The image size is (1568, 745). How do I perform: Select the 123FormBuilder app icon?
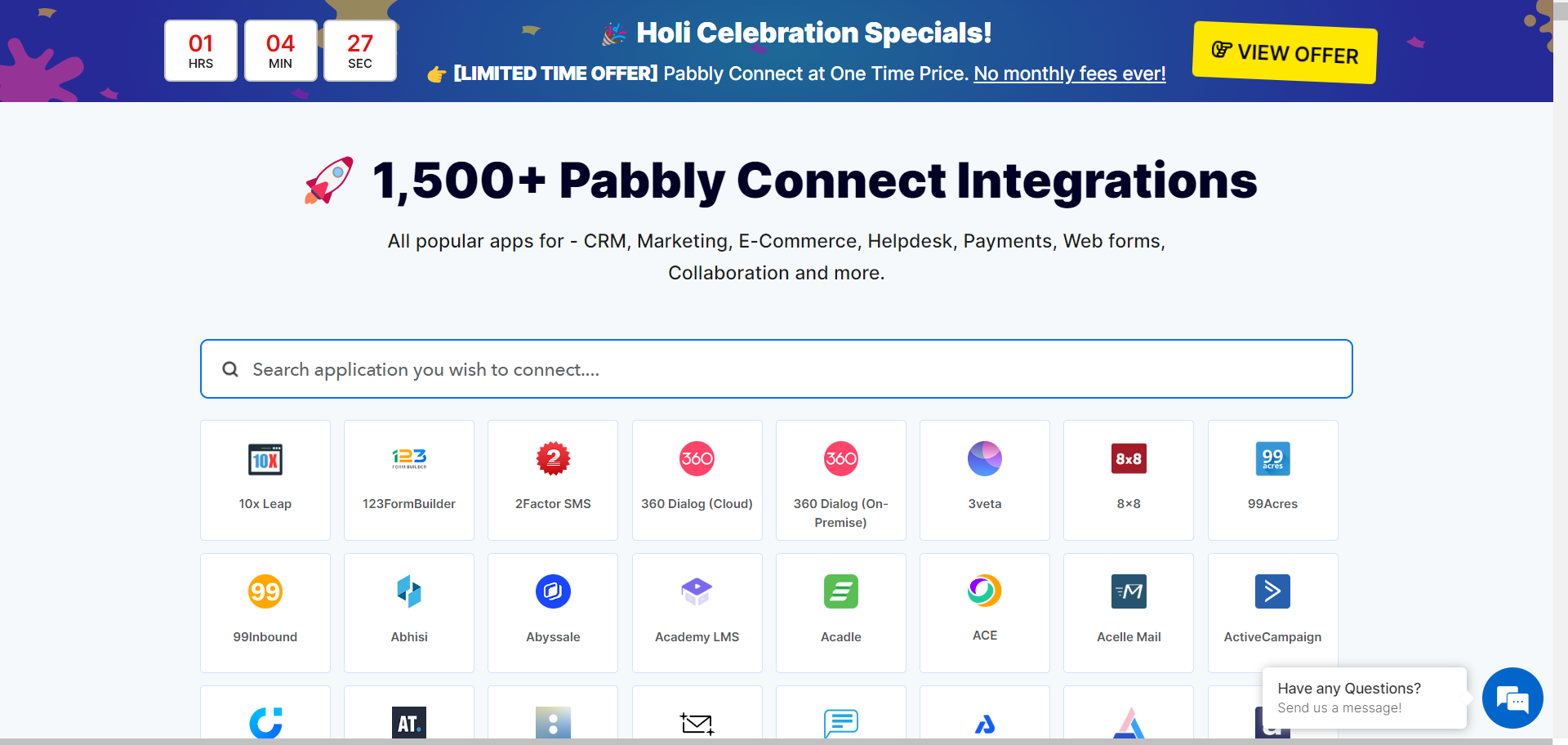tap(409, 459)
